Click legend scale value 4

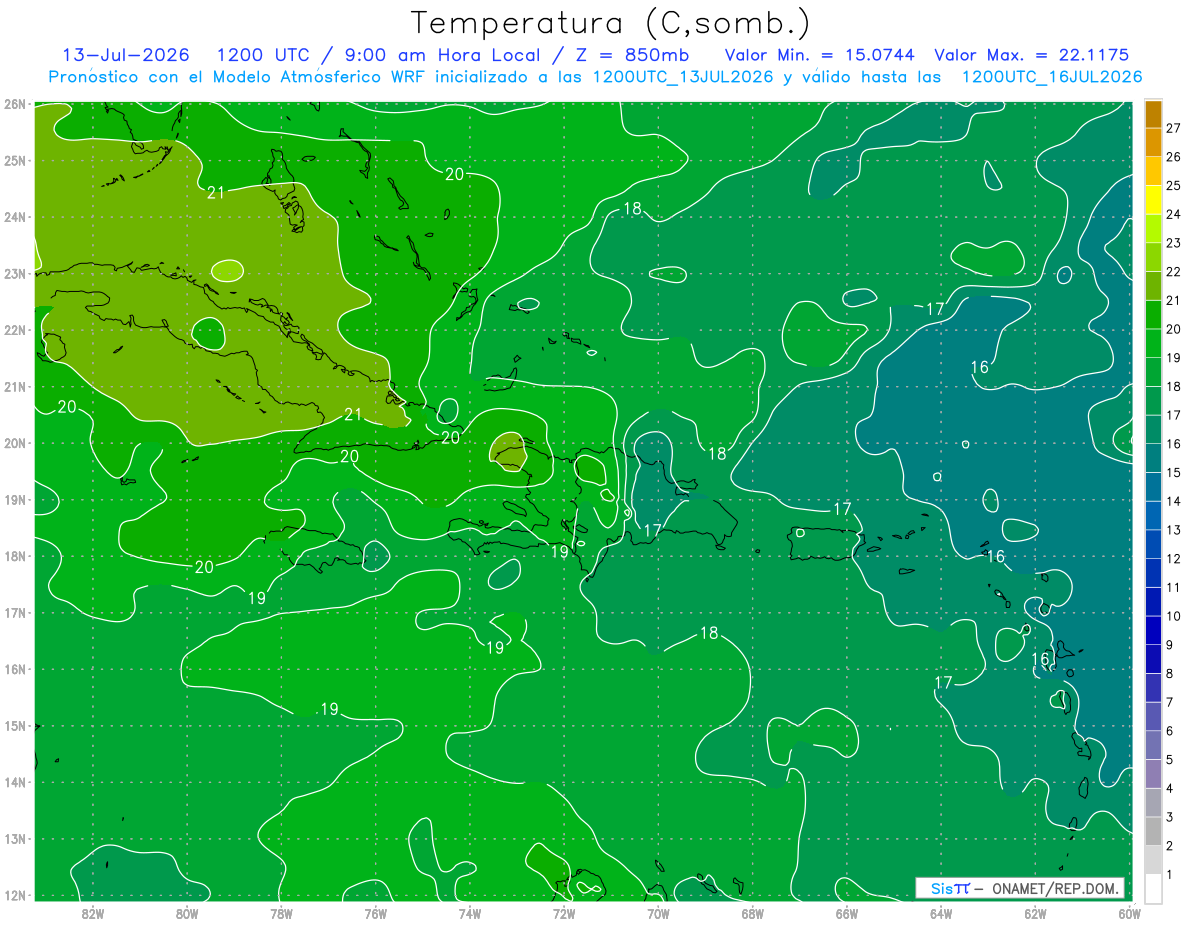click(x=1169, y=788)
